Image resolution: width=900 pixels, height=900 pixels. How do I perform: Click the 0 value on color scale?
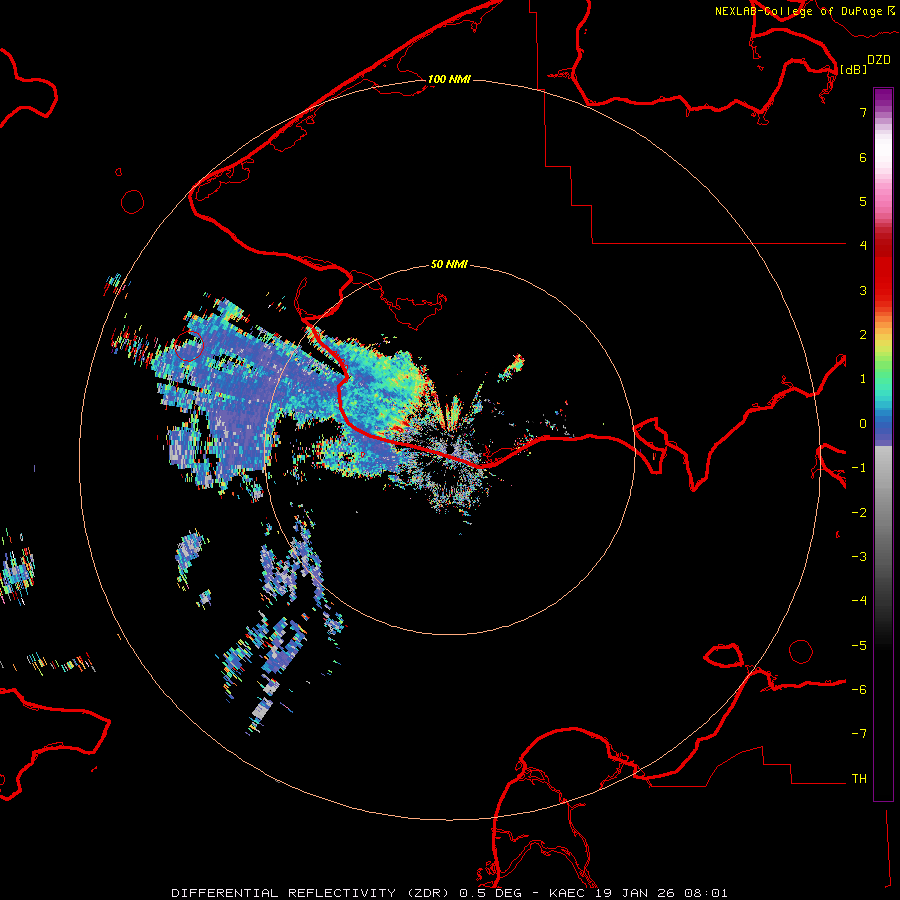863,424
